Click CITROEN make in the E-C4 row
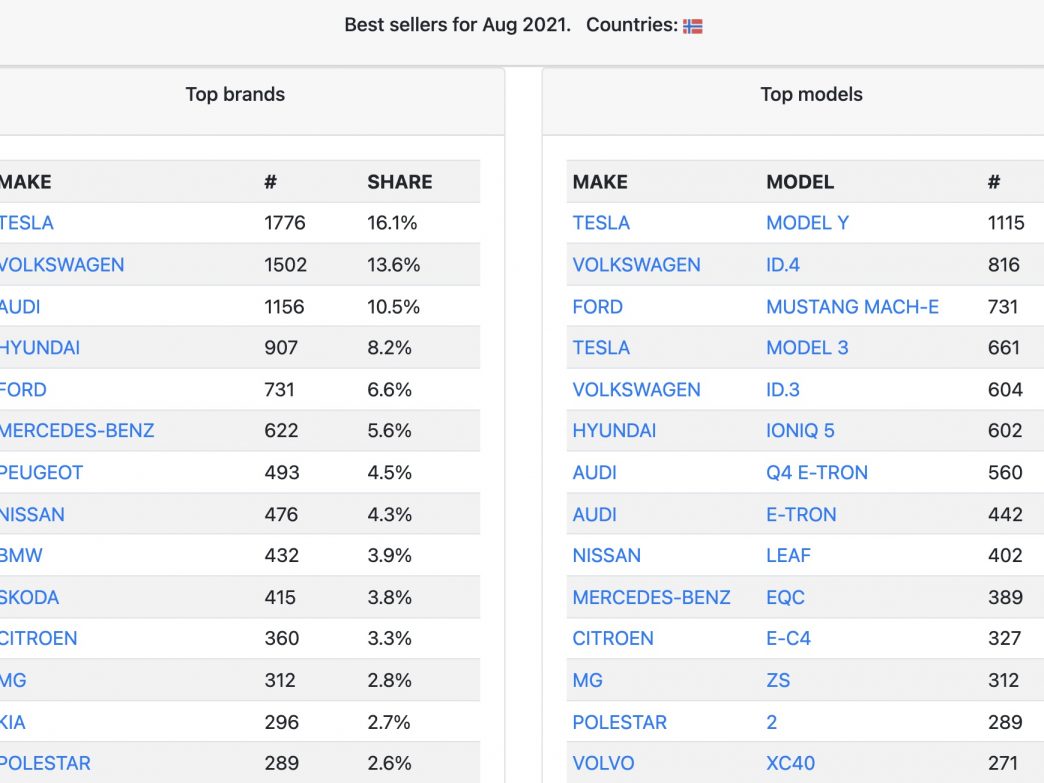Screen dimensions: 1044x783 (613, 639)
